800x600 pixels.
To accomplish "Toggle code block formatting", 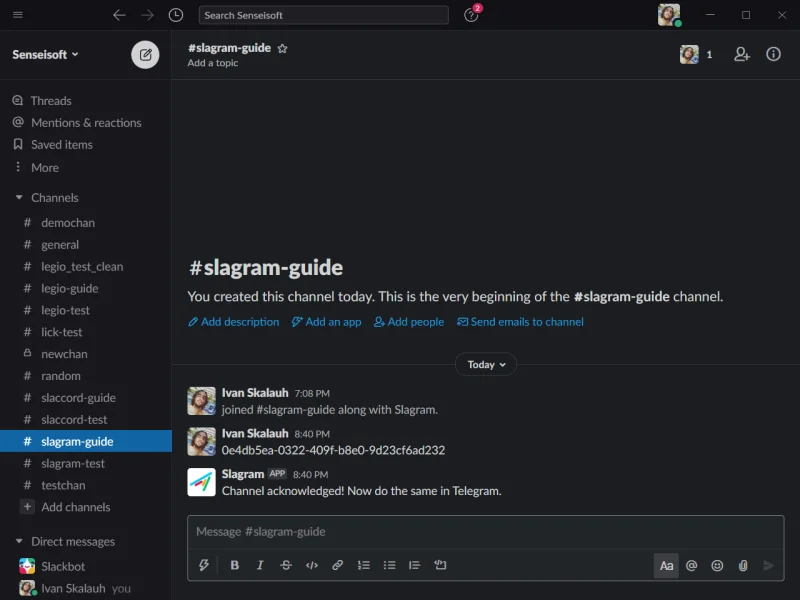I will [x=440, y=565].
